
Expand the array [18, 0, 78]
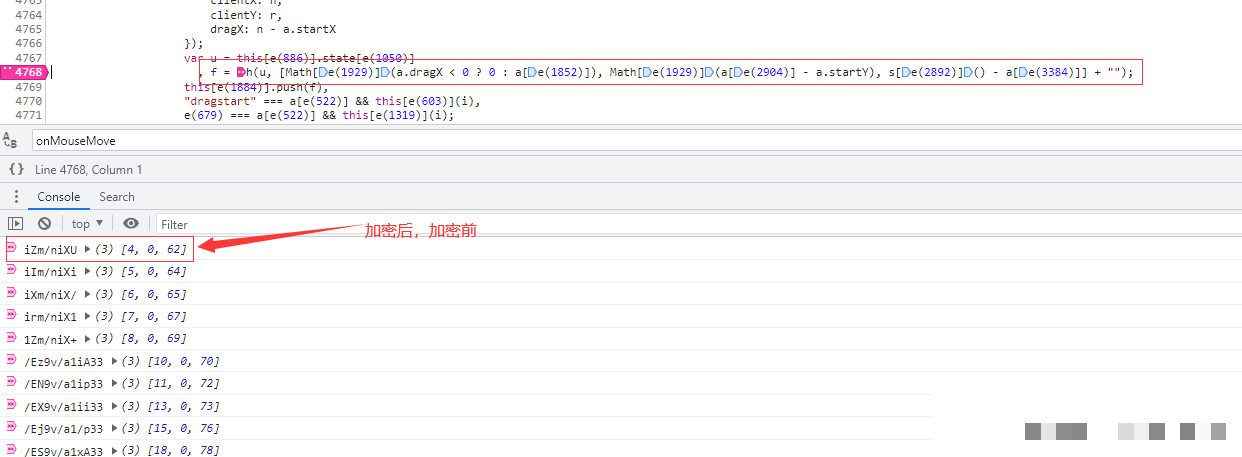click(x=114, y=451)
